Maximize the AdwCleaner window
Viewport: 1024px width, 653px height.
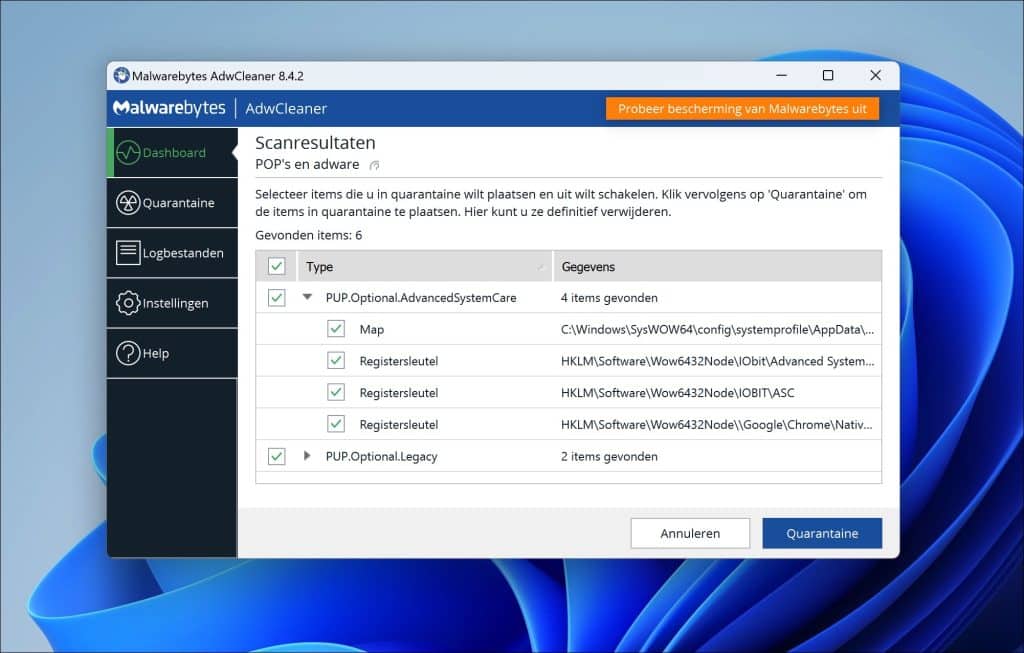tap(828, 76)
